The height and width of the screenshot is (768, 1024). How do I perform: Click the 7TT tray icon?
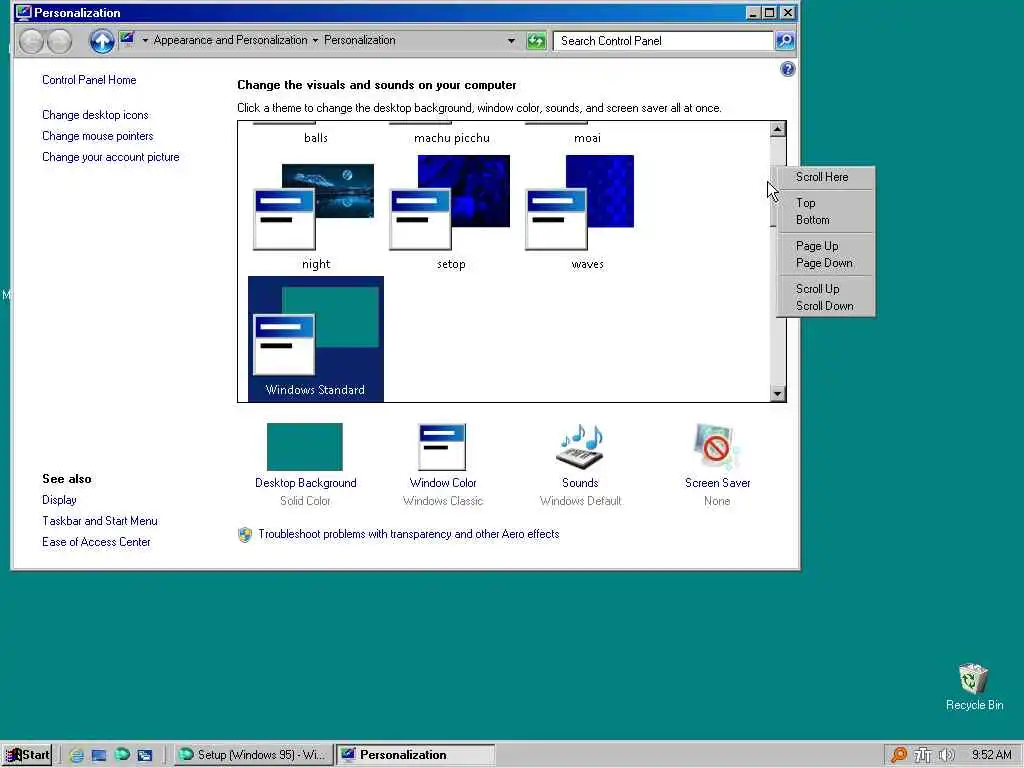(x=922, y=755)
